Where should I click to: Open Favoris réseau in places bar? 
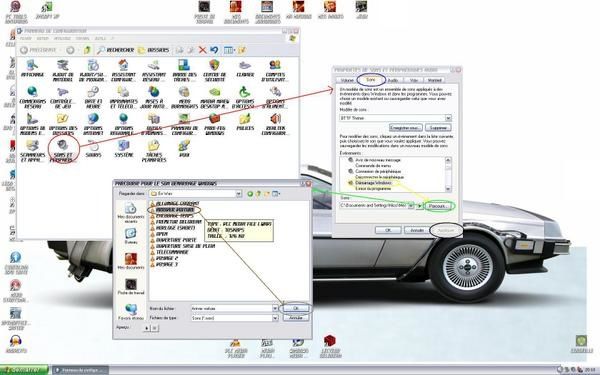click(x=131, y=312)
